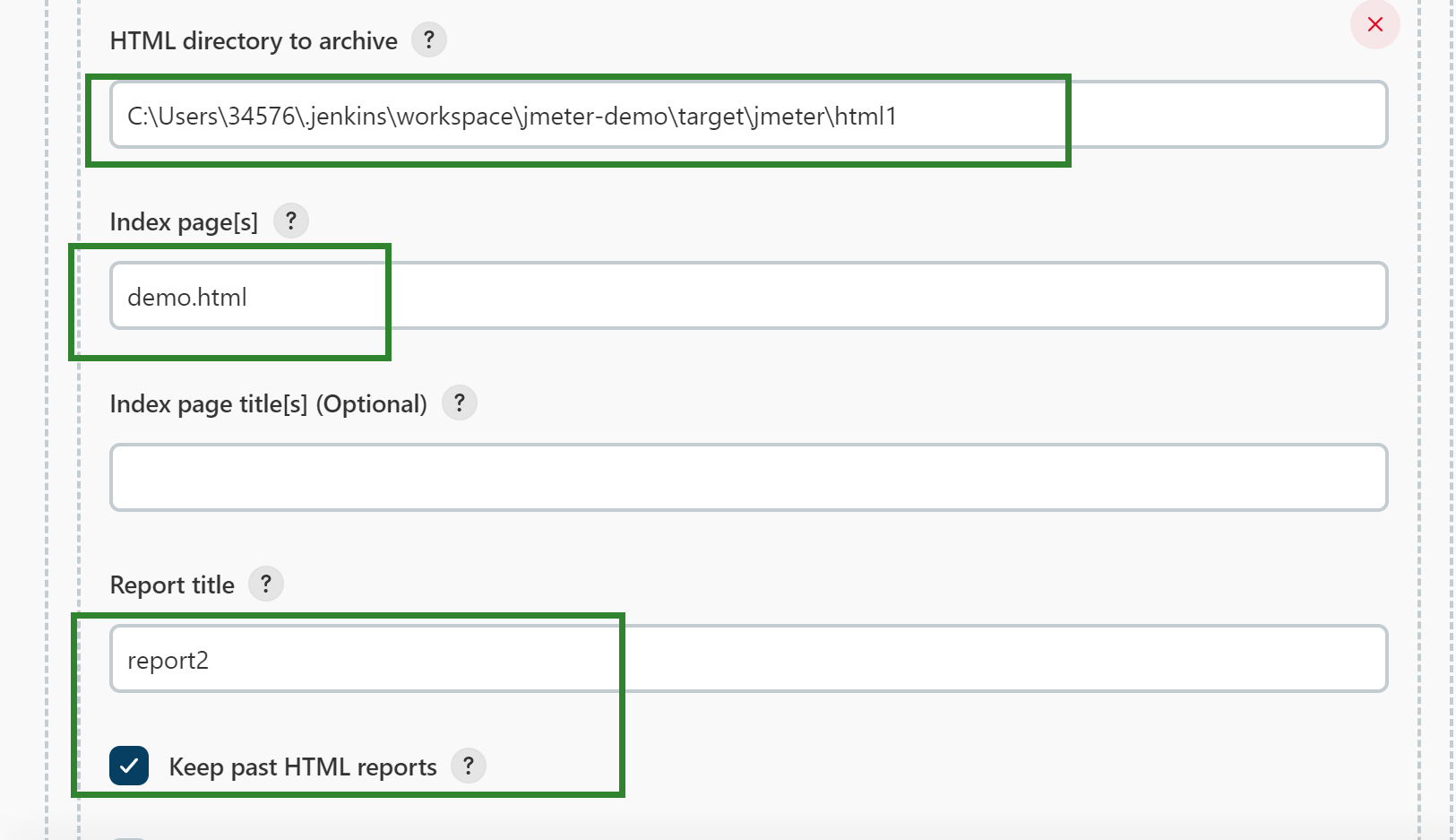Place cursor on the report2 text
The height and width of the screenshot is (840, 1456).
pyautogui.click(x=168, y=661)
